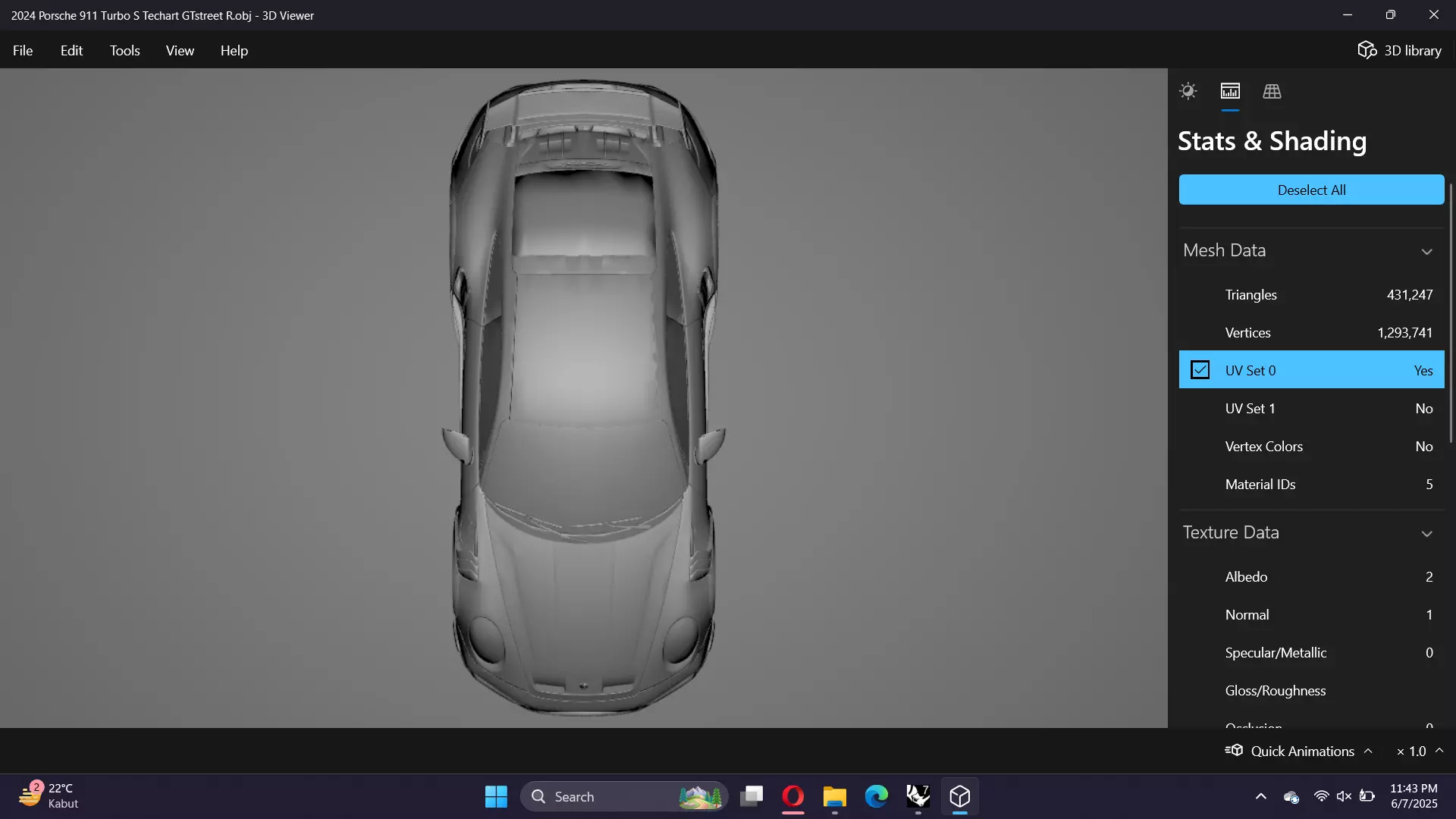The width and height of the screenshot is (1456, 819).
Task: Open the 3D Viewer taskbar icon
Action: pyautogui.click(x=960, y=796)
